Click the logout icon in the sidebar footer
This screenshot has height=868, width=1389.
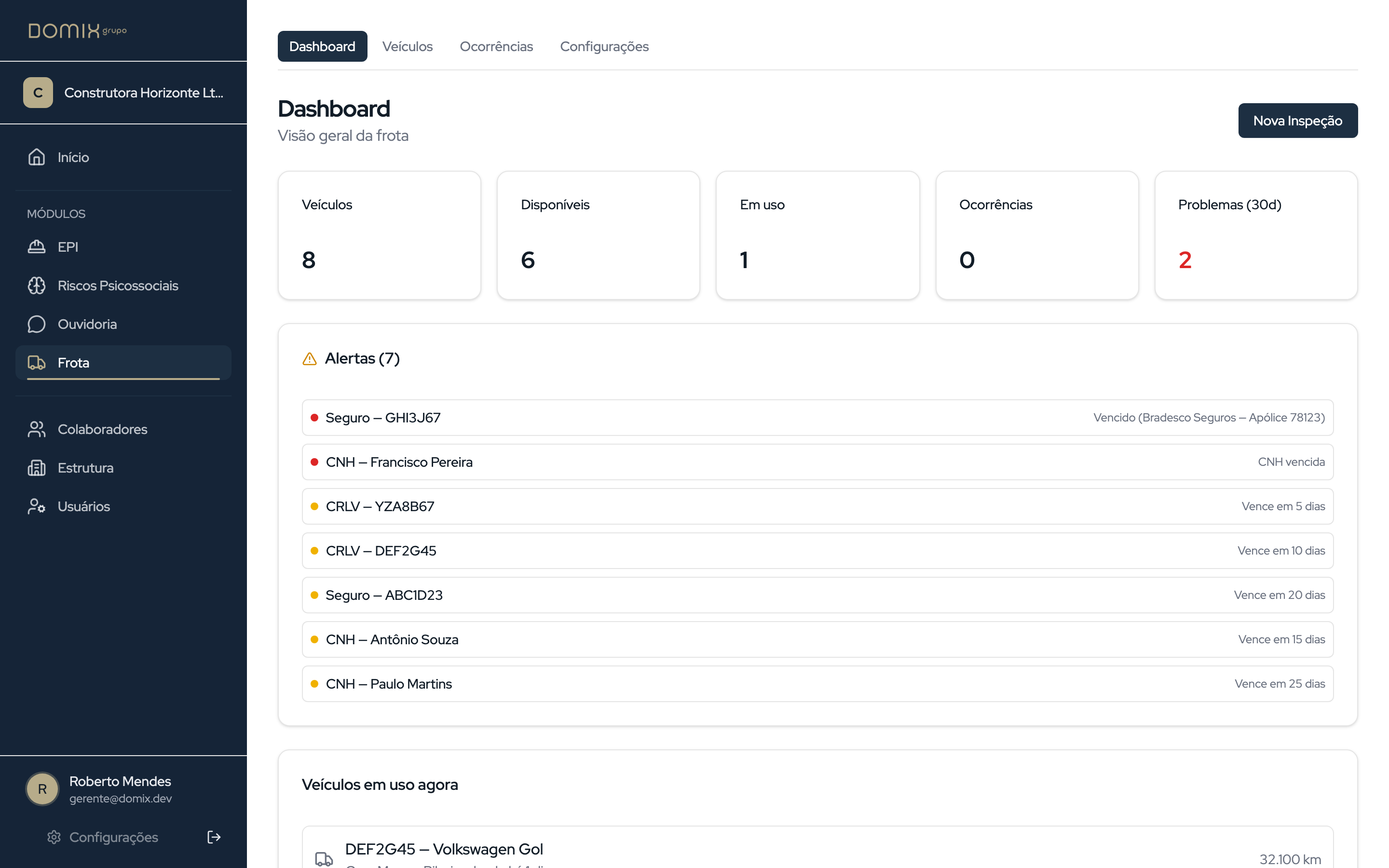click(x=214, y=837)
